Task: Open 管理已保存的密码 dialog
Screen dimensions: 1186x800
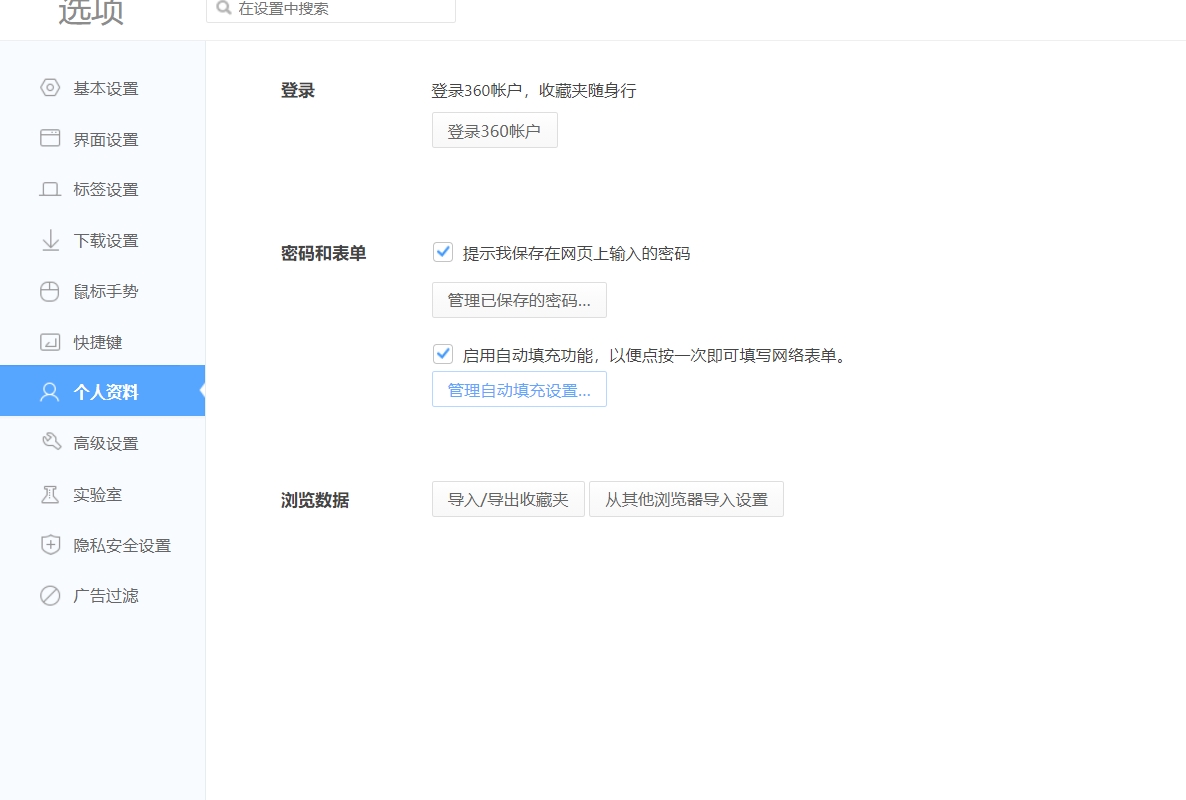Action: [519, 300]
